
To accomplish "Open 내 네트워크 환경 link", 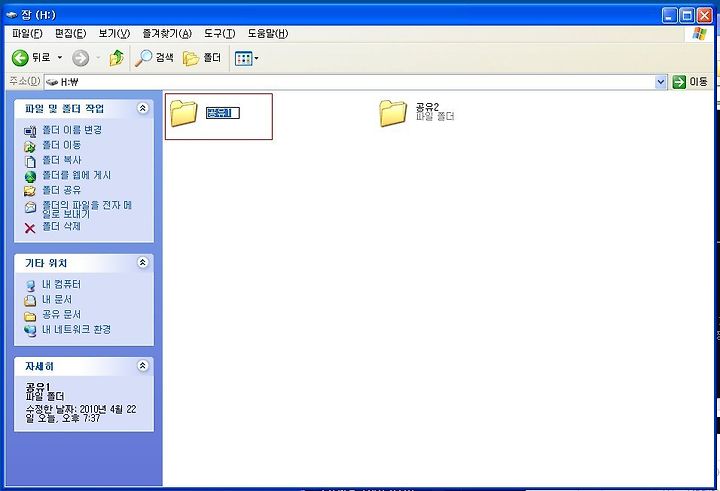I will tap(76, 330).
